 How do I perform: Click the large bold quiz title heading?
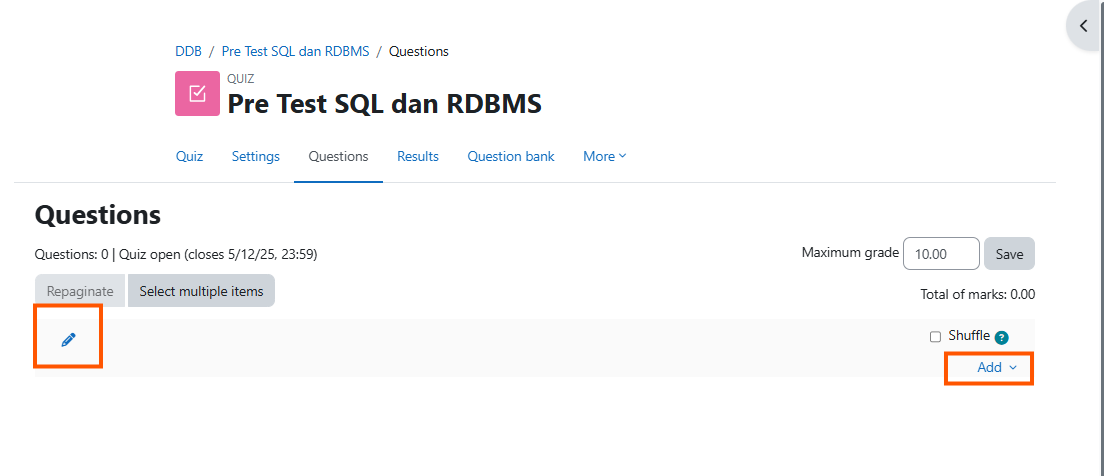click(x=384, y=104)
